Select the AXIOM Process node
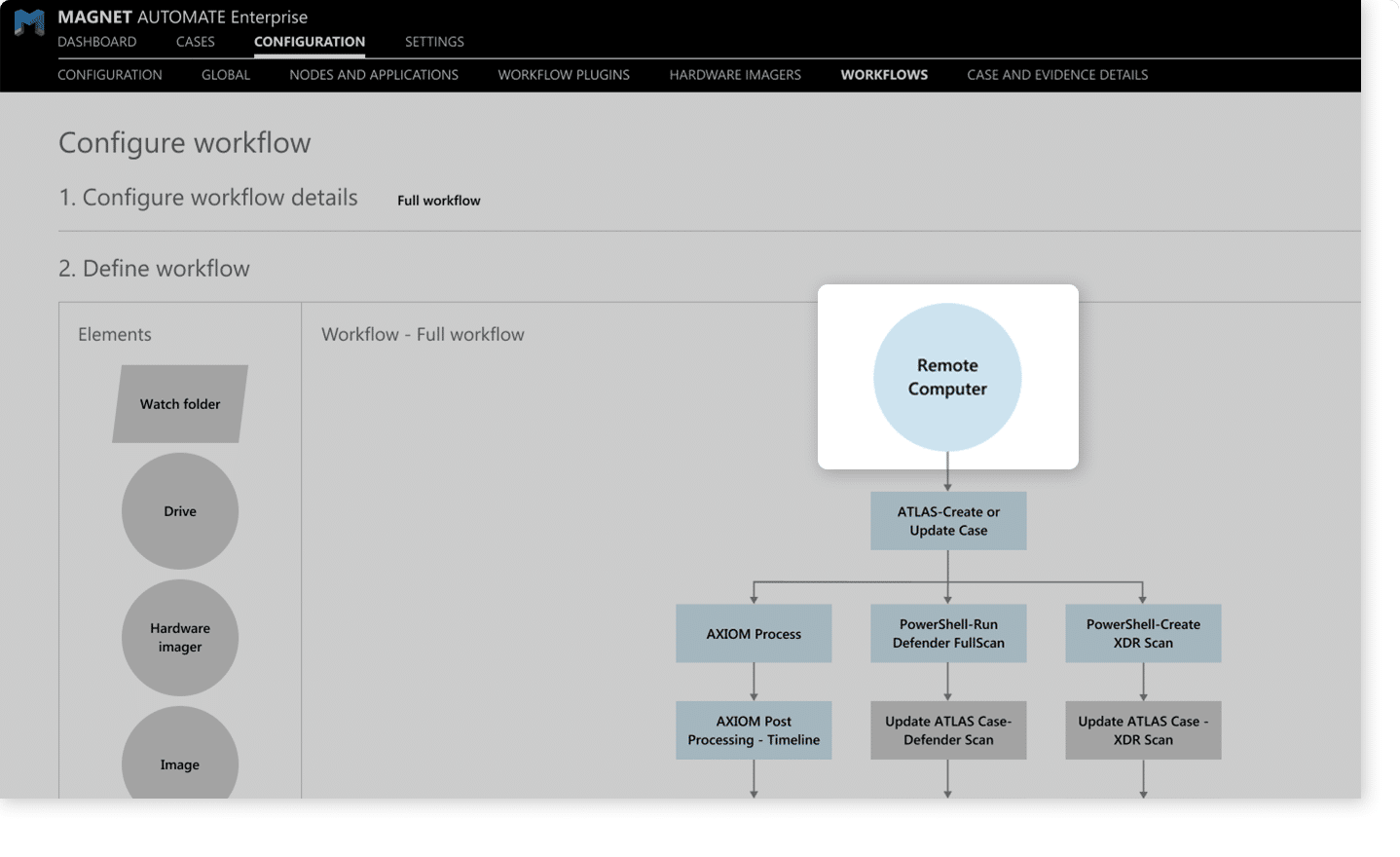This screenshot has height=857, width=1400. coord(754,634)
